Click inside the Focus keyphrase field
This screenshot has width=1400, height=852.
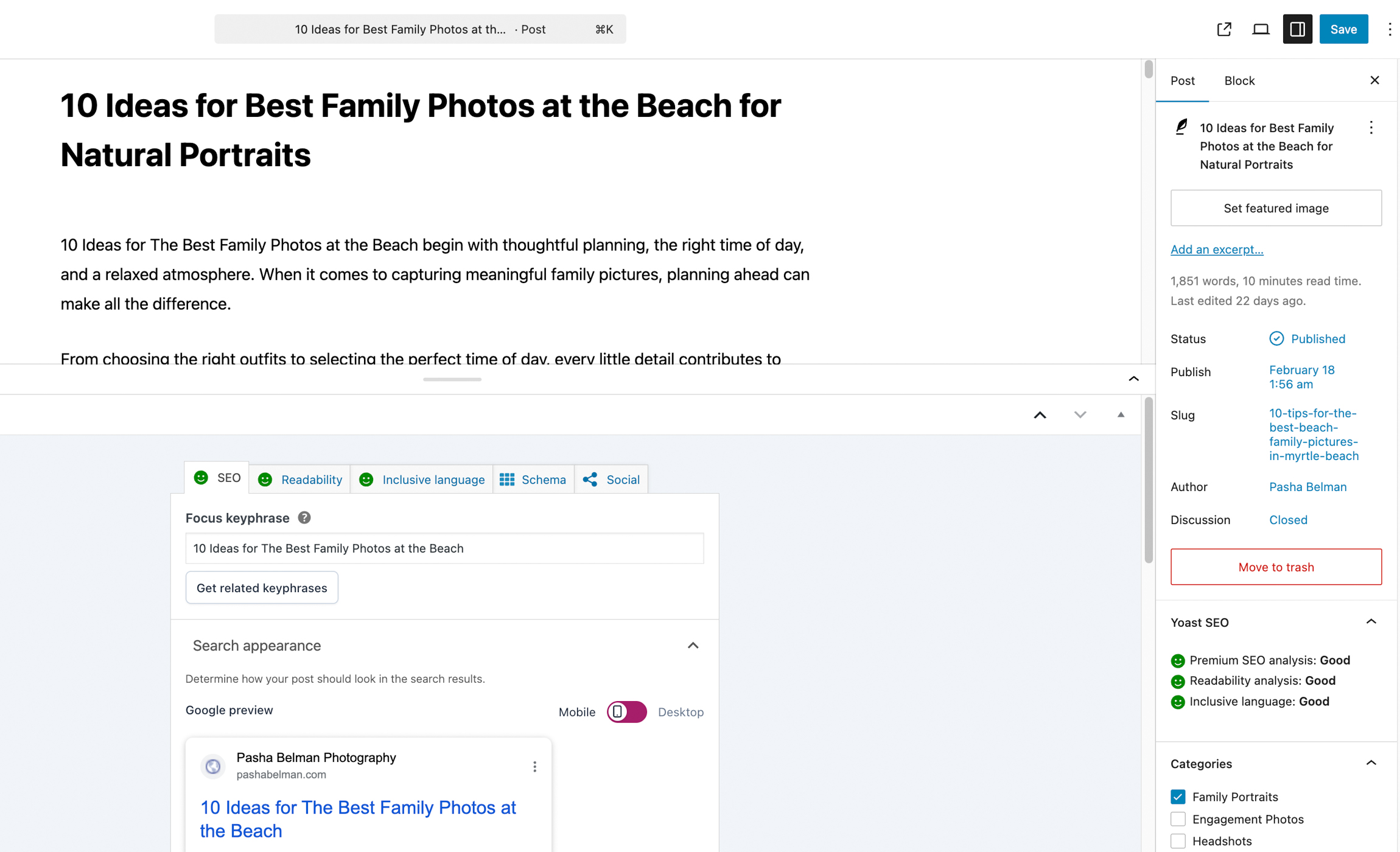444,548
